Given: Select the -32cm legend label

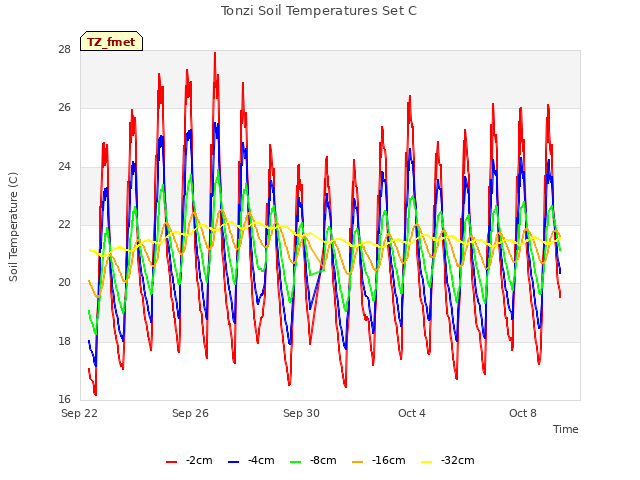Looking at the screenshot, I should [457, 460].
